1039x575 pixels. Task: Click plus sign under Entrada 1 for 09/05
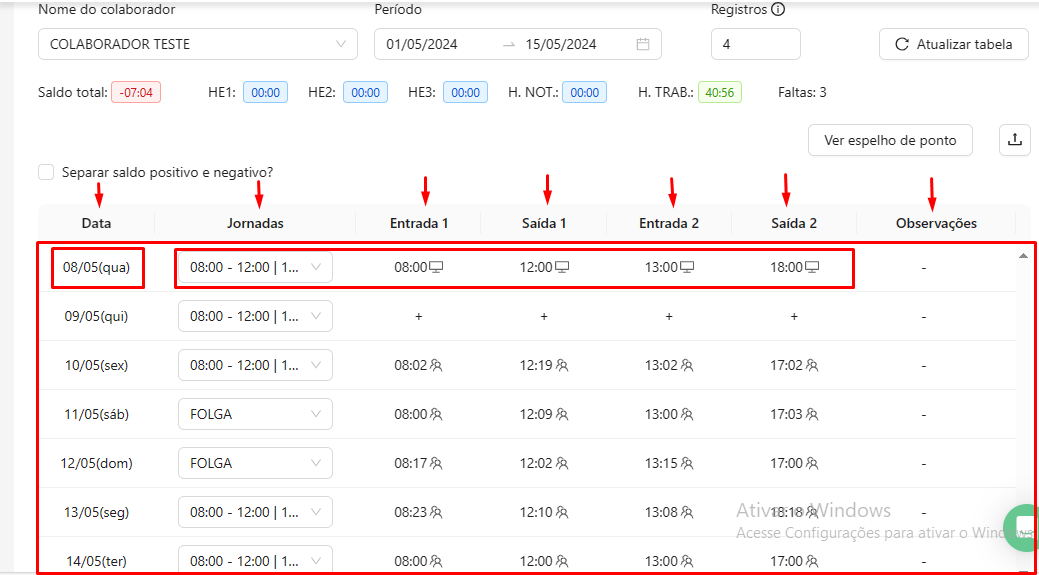[x=419, y=316]
